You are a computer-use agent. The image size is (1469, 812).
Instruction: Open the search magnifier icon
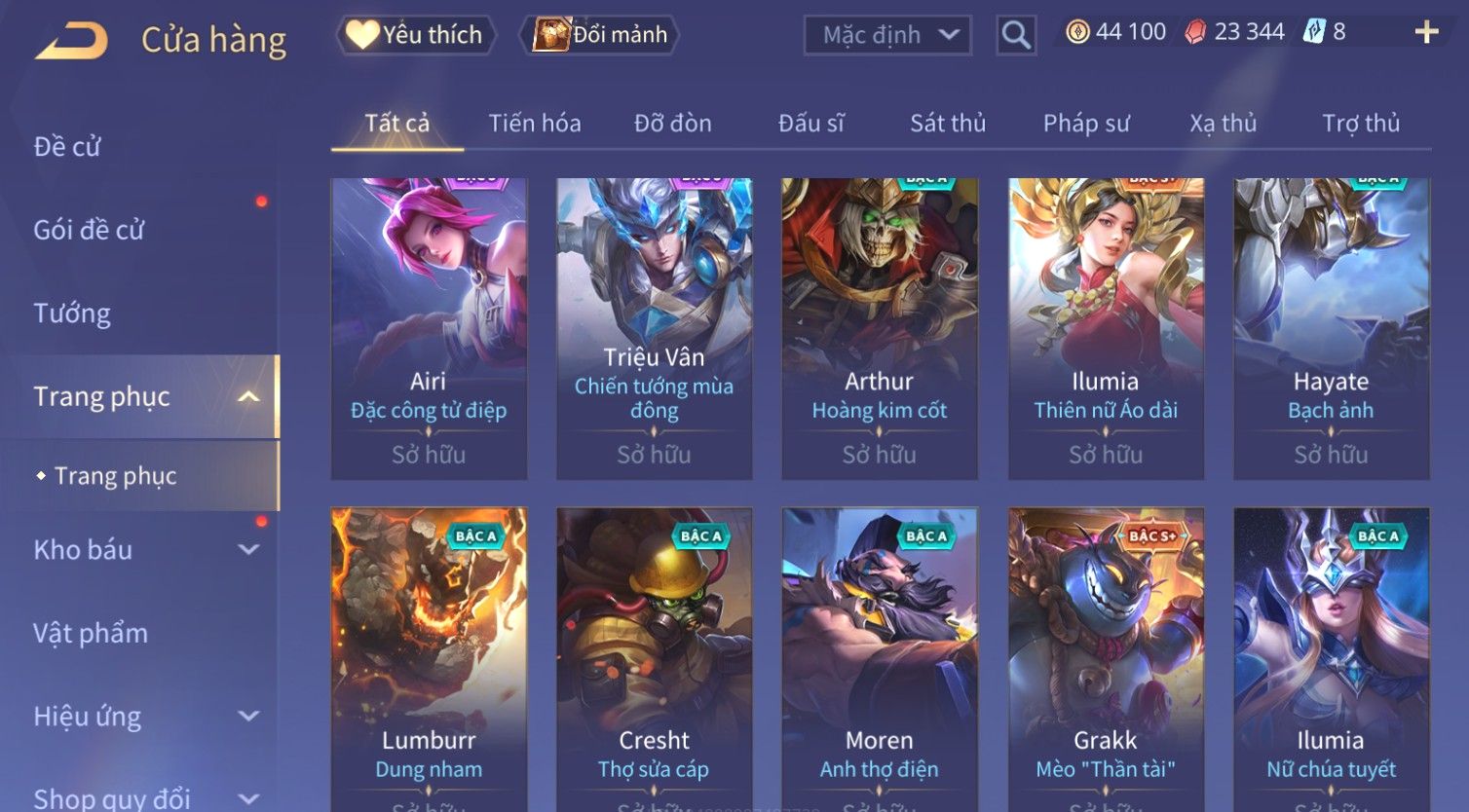pos(1016,35)
